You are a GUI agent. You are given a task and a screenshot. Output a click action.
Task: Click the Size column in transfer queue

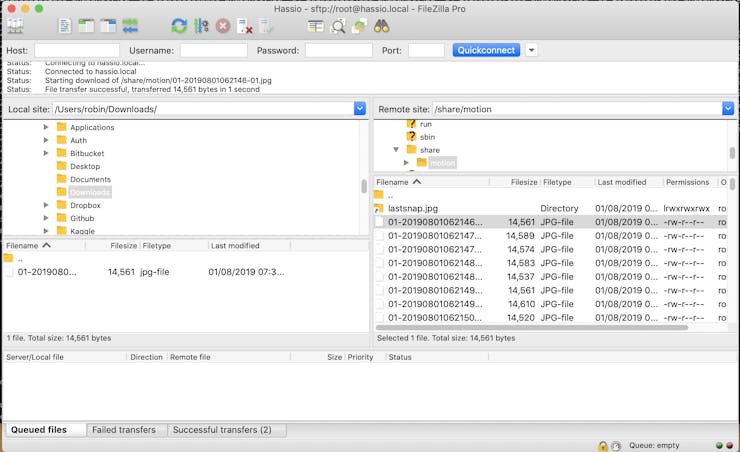(318, 357)
